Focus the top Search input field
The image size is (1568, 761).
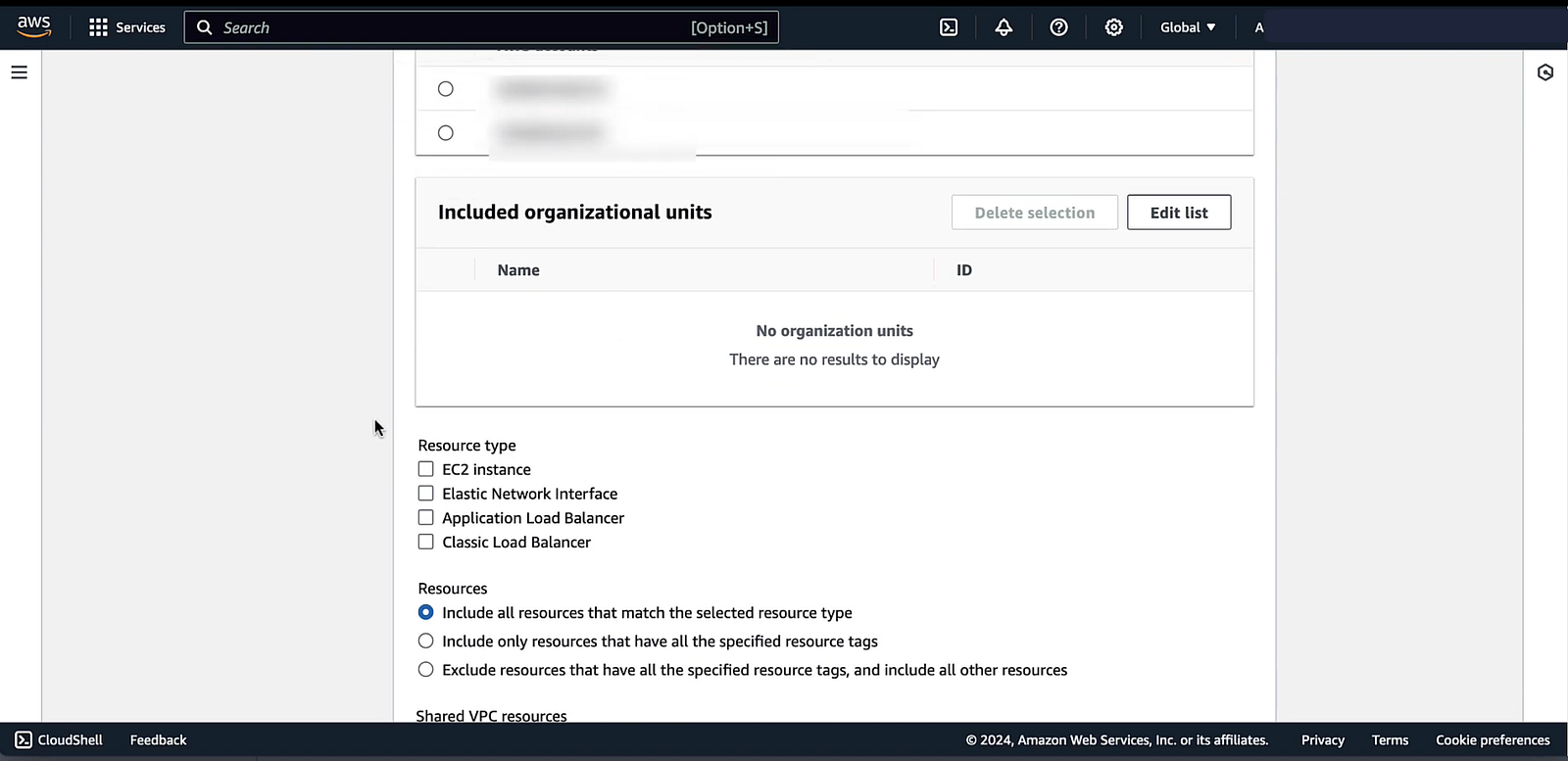[481, 27]
